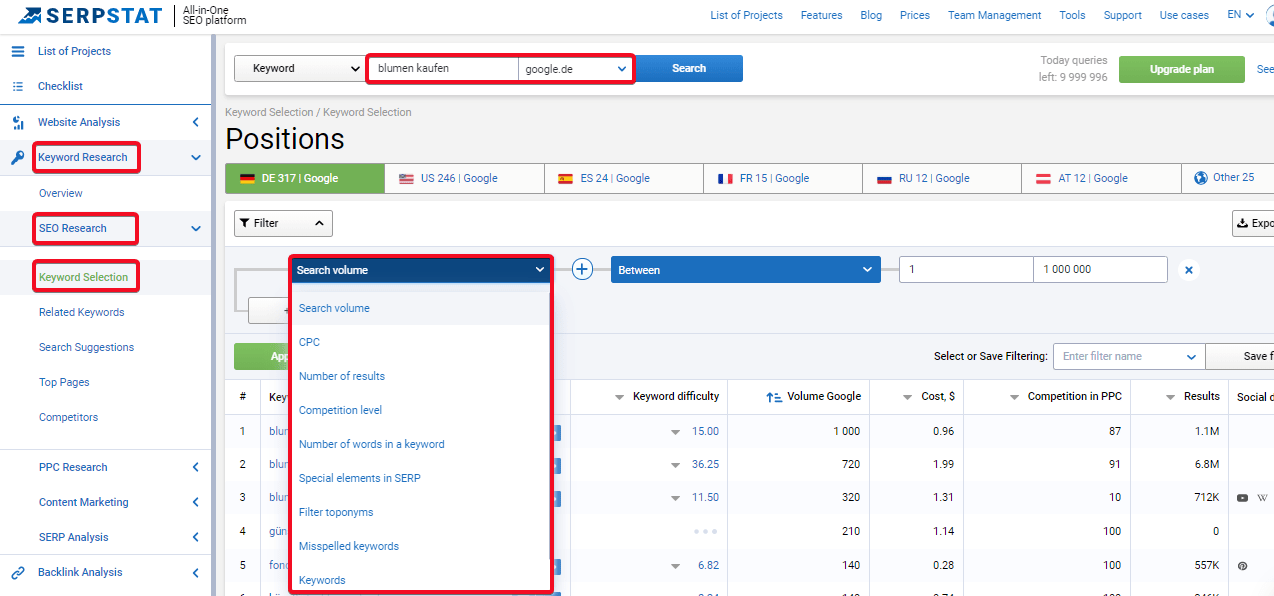Click keyword difficulty value 36.25

tap(705, 464)
